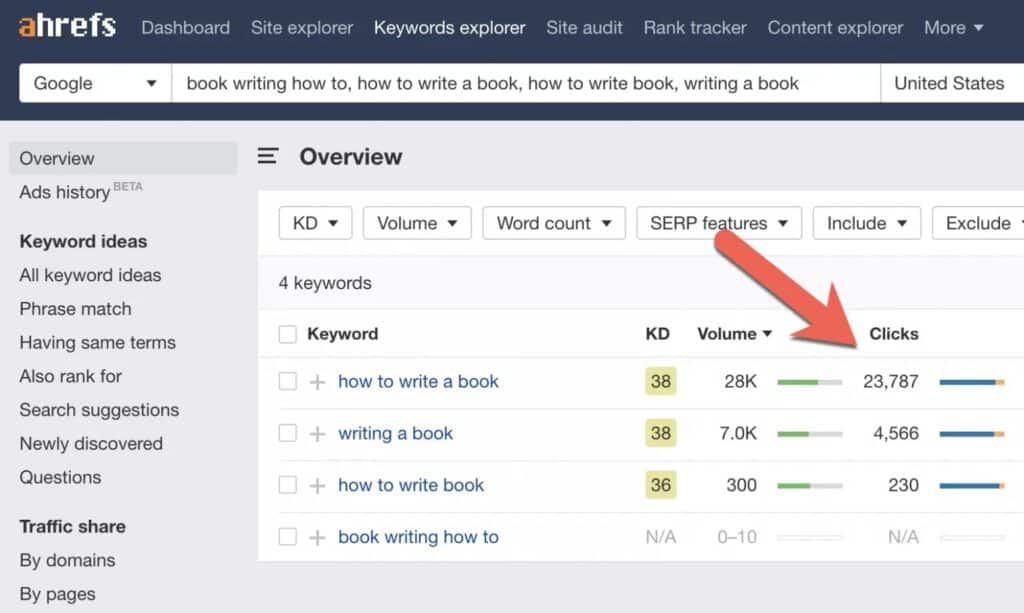Expand the More menu in top navigation
This screenshot has height=613, width=1024.
click(953, 28)
